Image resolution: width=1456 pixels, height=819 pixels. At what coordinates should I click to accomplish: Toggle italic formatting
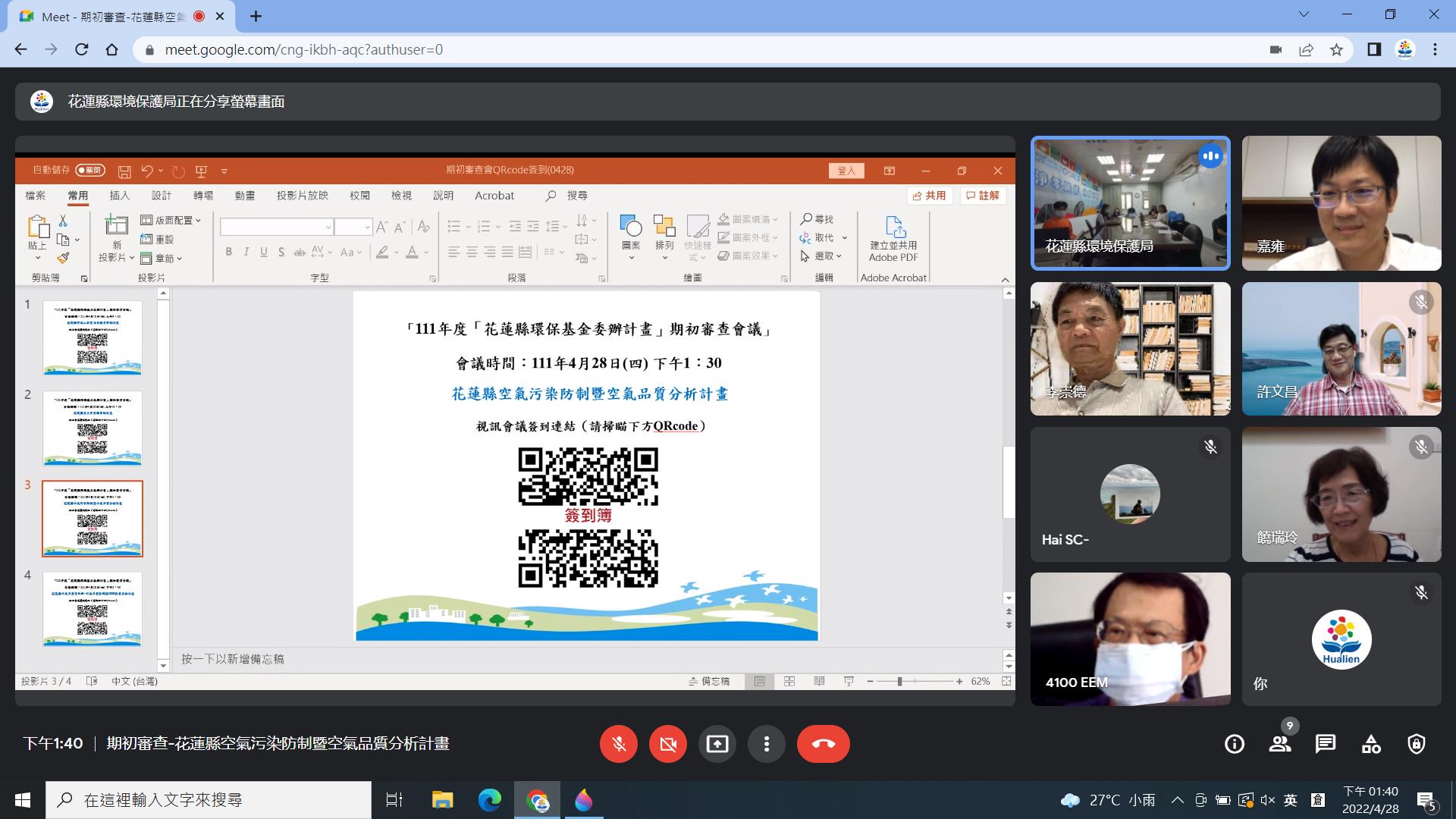click(x=246, y=252)
